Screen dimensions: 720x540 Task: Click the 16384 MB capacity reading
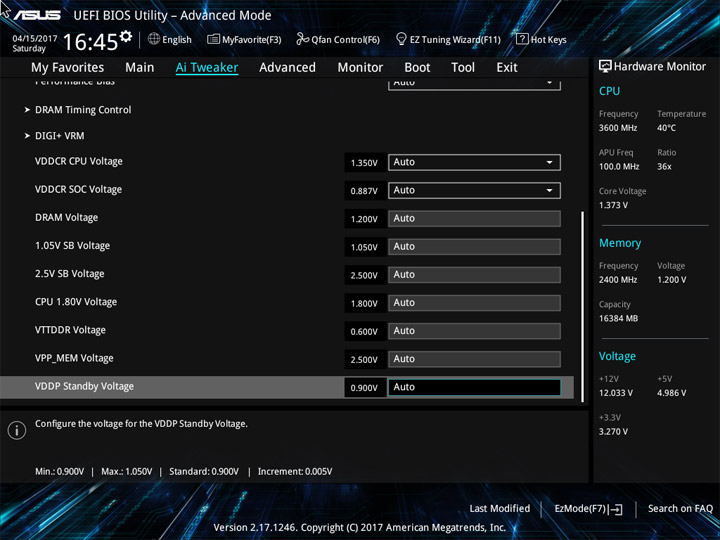[x=619, y=319]
